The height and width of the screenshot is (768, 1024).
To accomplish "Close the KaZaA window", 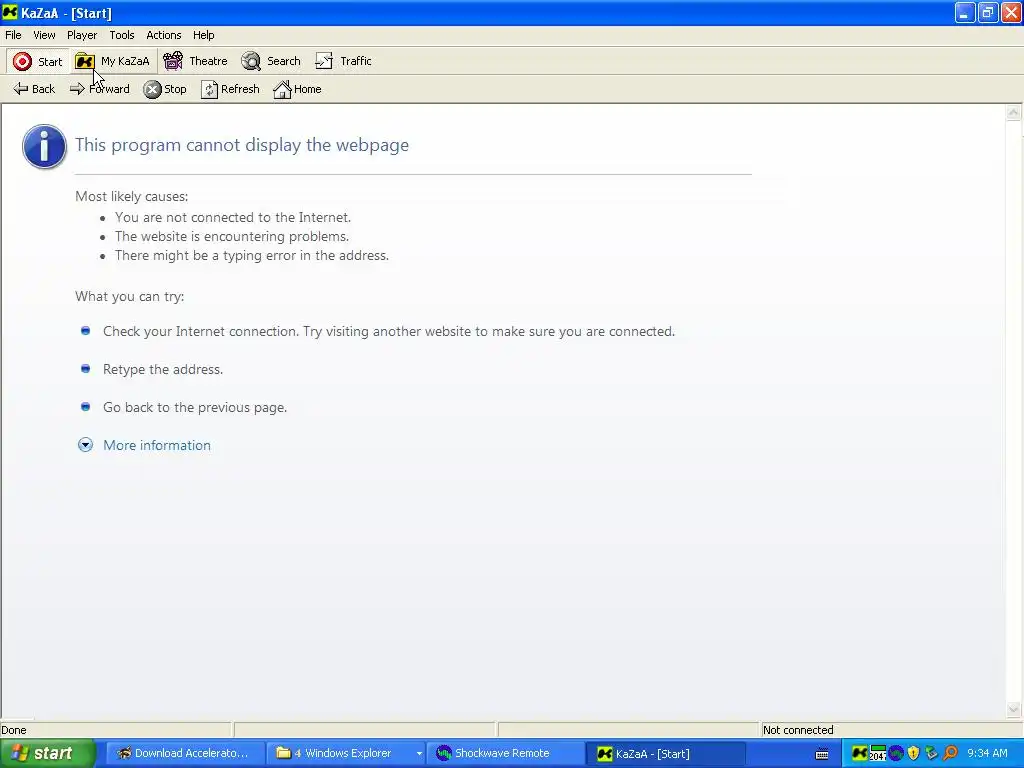I will point(1011,12).
